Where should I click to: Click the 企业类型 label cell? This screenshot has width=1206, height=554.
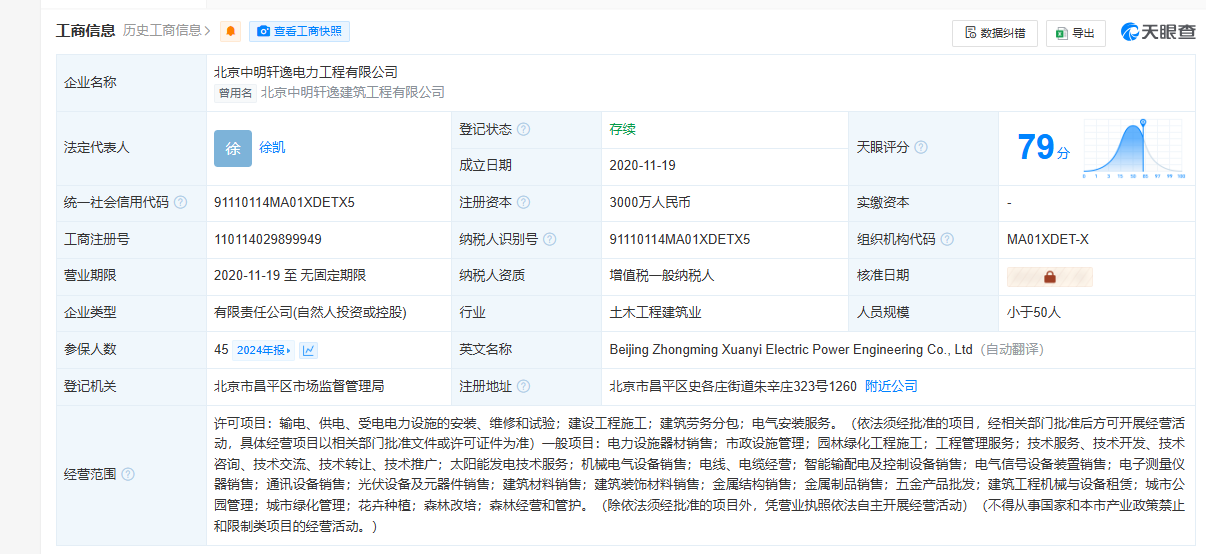(131, 313)
